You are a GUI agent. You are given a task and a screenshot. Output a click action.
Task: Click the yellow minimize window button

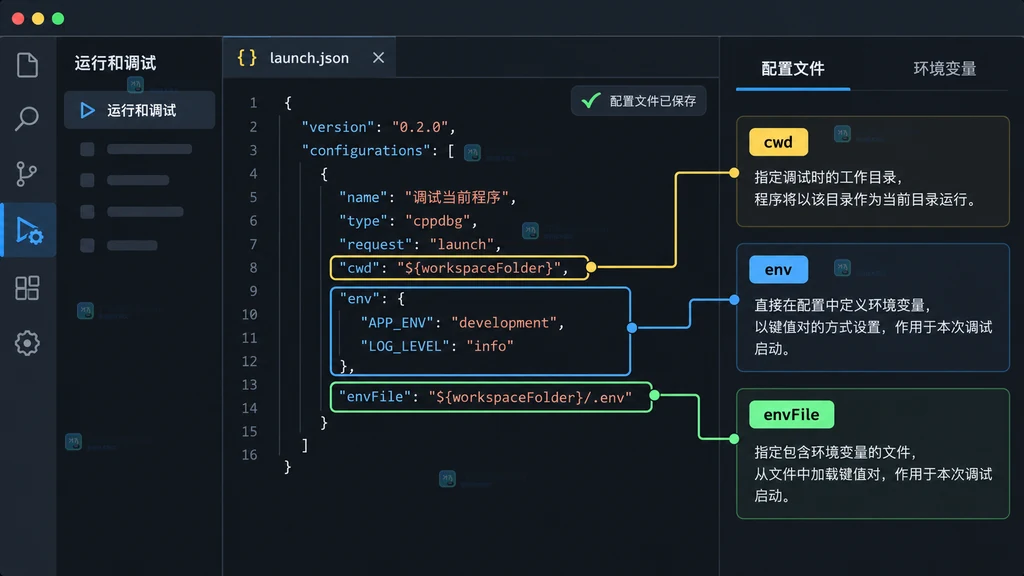pyautogui.click(x=38, y=18)
